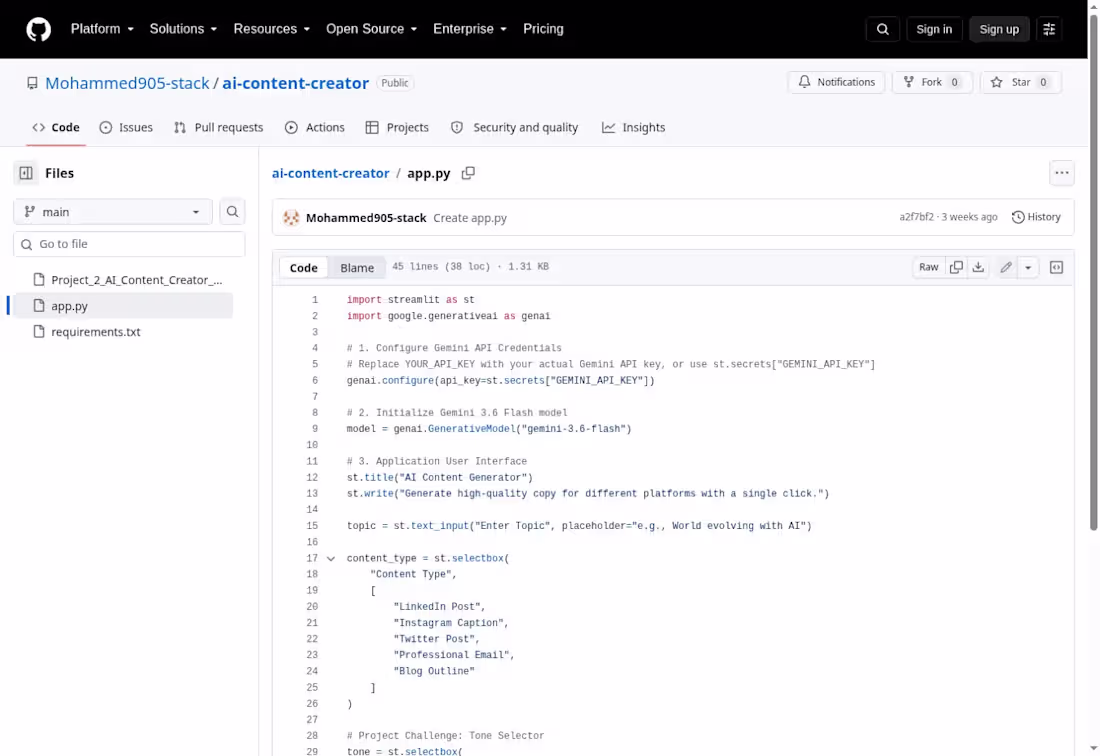The height and width of the screenshot is (756, 1100).
Task: Select Project_2_AI_Content_Creator file in tree
Action: pos(137,280)
